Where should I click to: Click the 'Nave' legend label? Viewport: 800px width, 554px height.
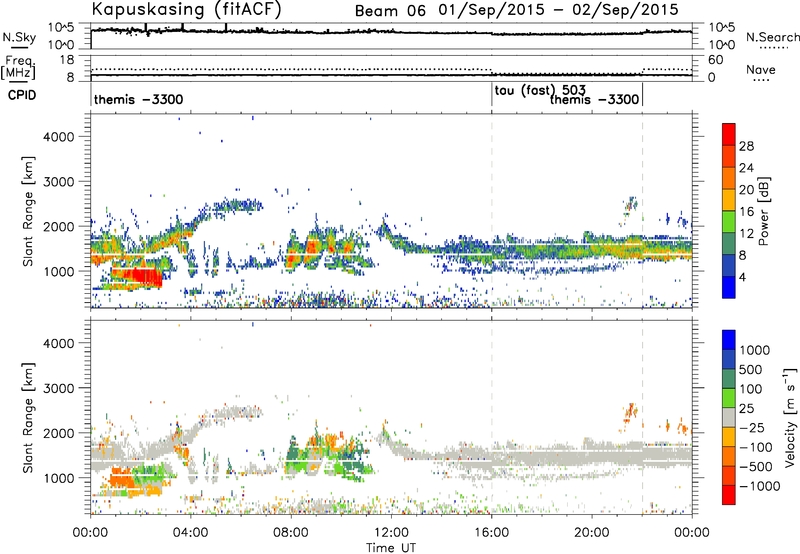pos(761,69)
